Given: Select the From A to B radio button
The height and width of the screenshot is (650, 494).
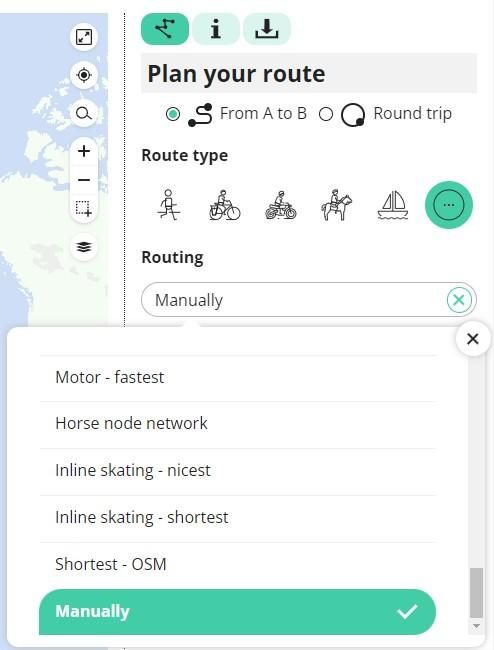Looking at the screenshot, I should [x=173, y=114].
